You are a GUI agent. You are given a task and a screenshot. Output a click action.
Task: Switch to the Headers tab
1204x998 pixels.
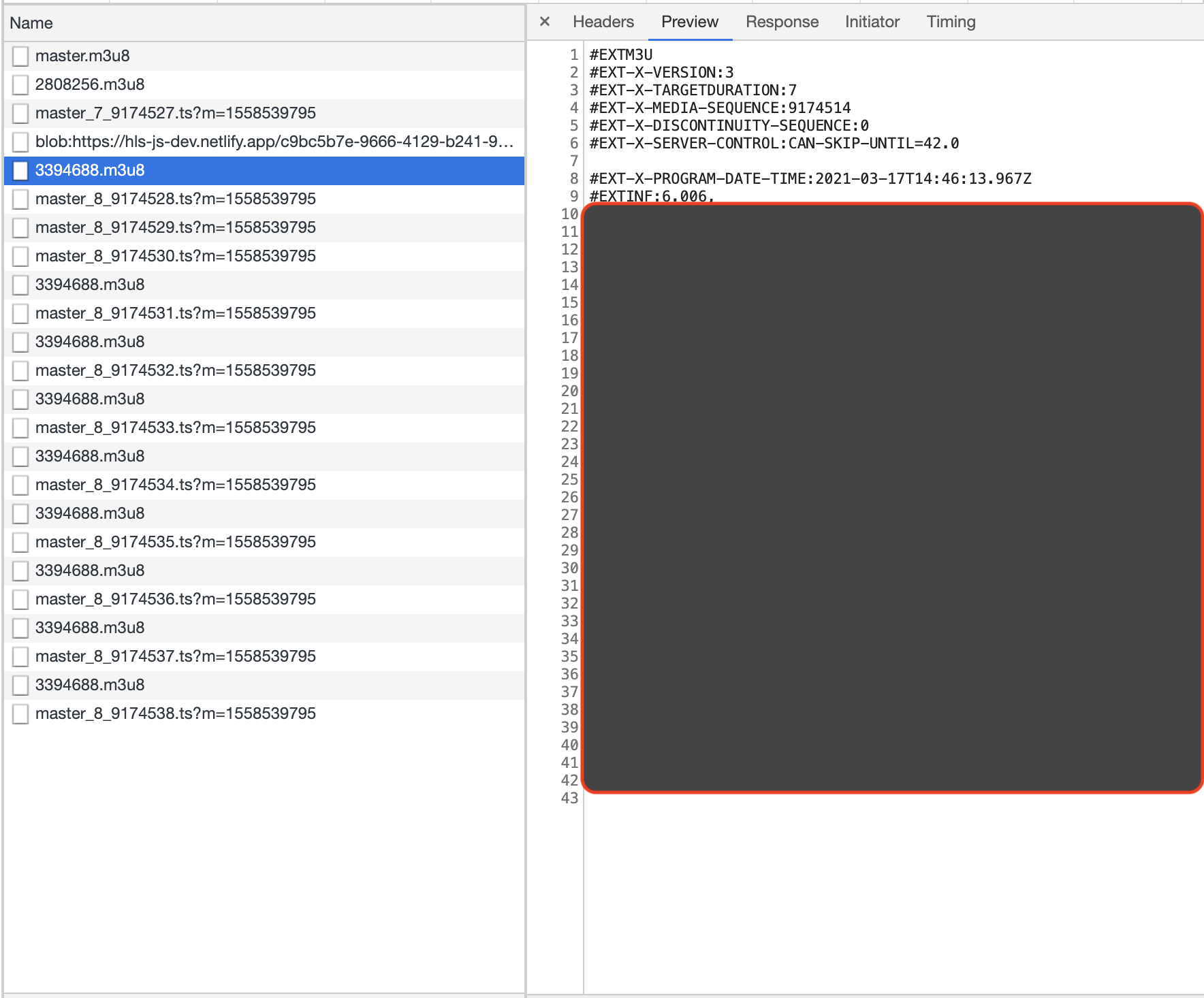click(602, 21)
